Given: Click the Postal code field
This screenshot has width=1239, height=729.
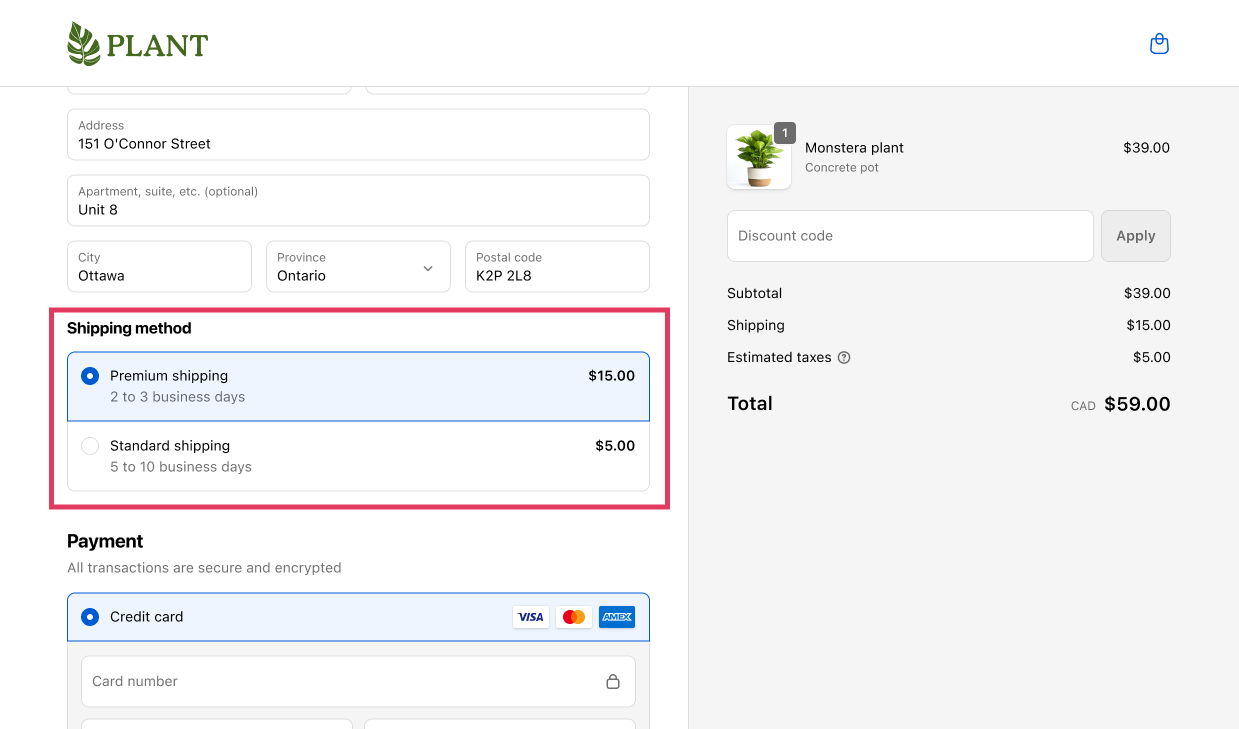Looking at the screenshot, I should pyautogui.click(x=557, y=267).
